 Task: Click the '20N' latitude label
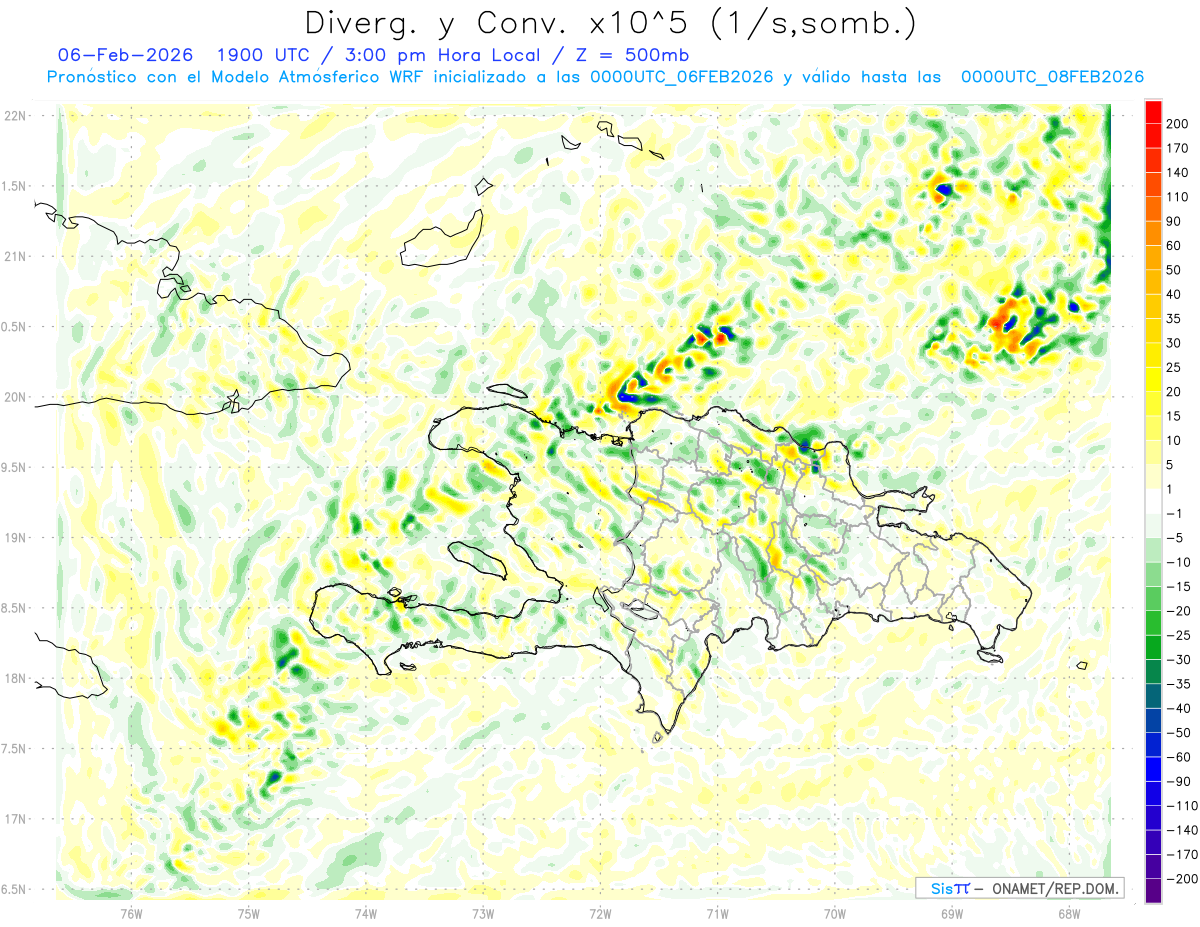(x=15, y=397)
